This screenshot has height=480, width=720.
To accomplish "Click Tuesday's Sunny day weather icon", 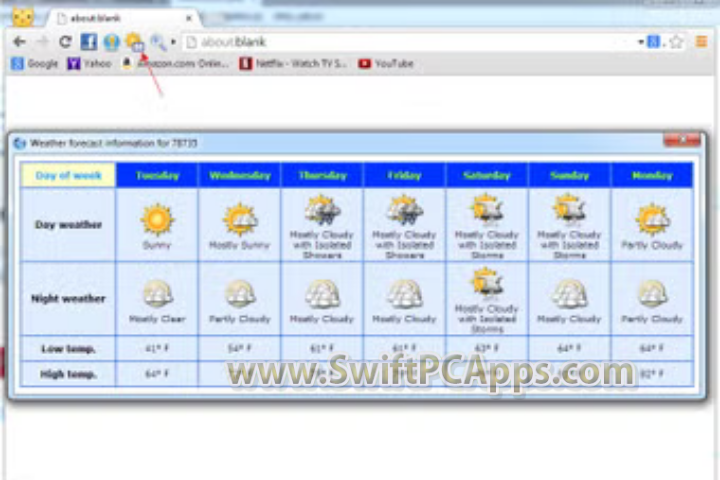I will click(x=157, y=219).
